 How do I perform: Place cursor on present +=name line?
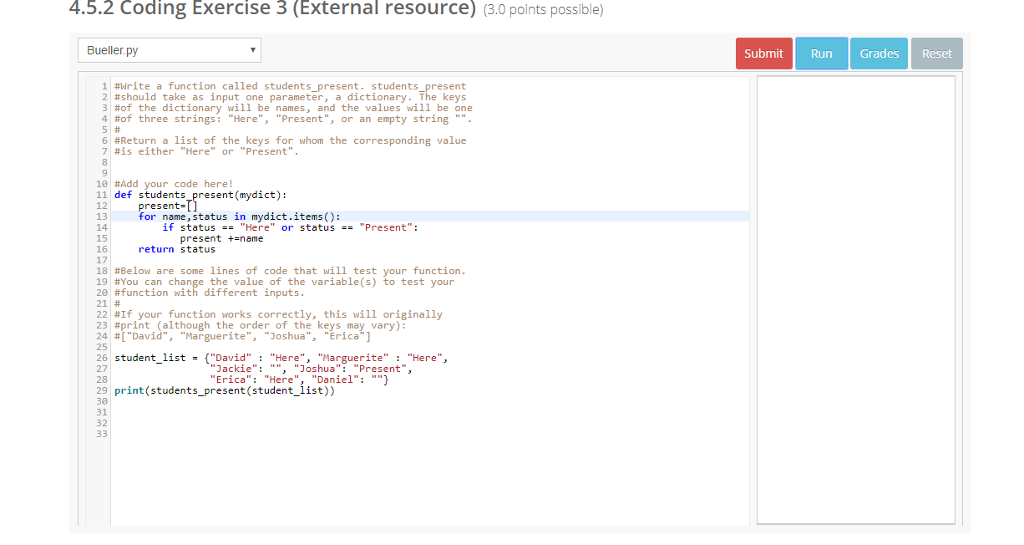(221, 238)
